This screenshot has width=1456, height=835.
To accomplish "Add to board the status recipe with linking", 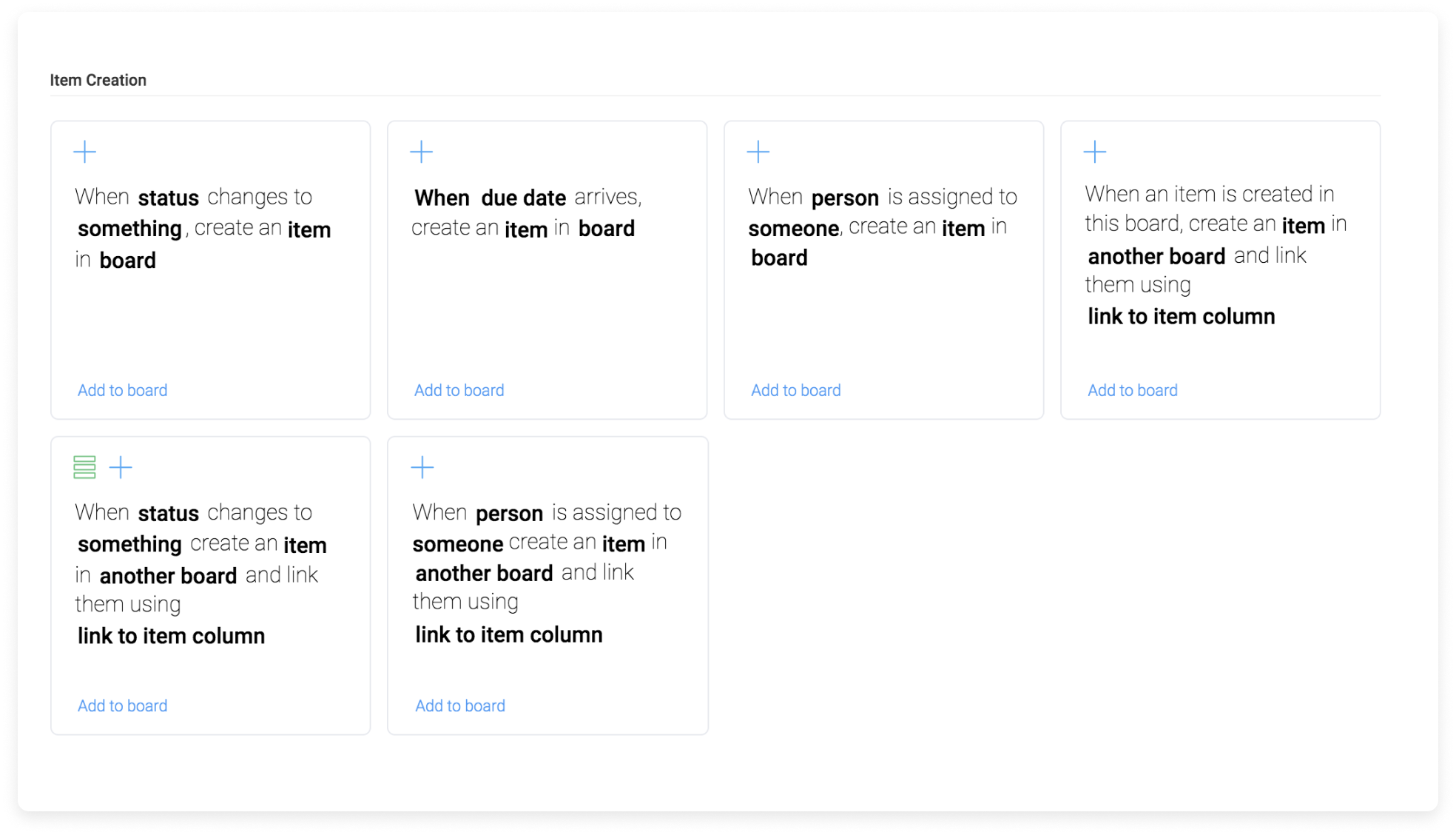I will coord(122,705).
